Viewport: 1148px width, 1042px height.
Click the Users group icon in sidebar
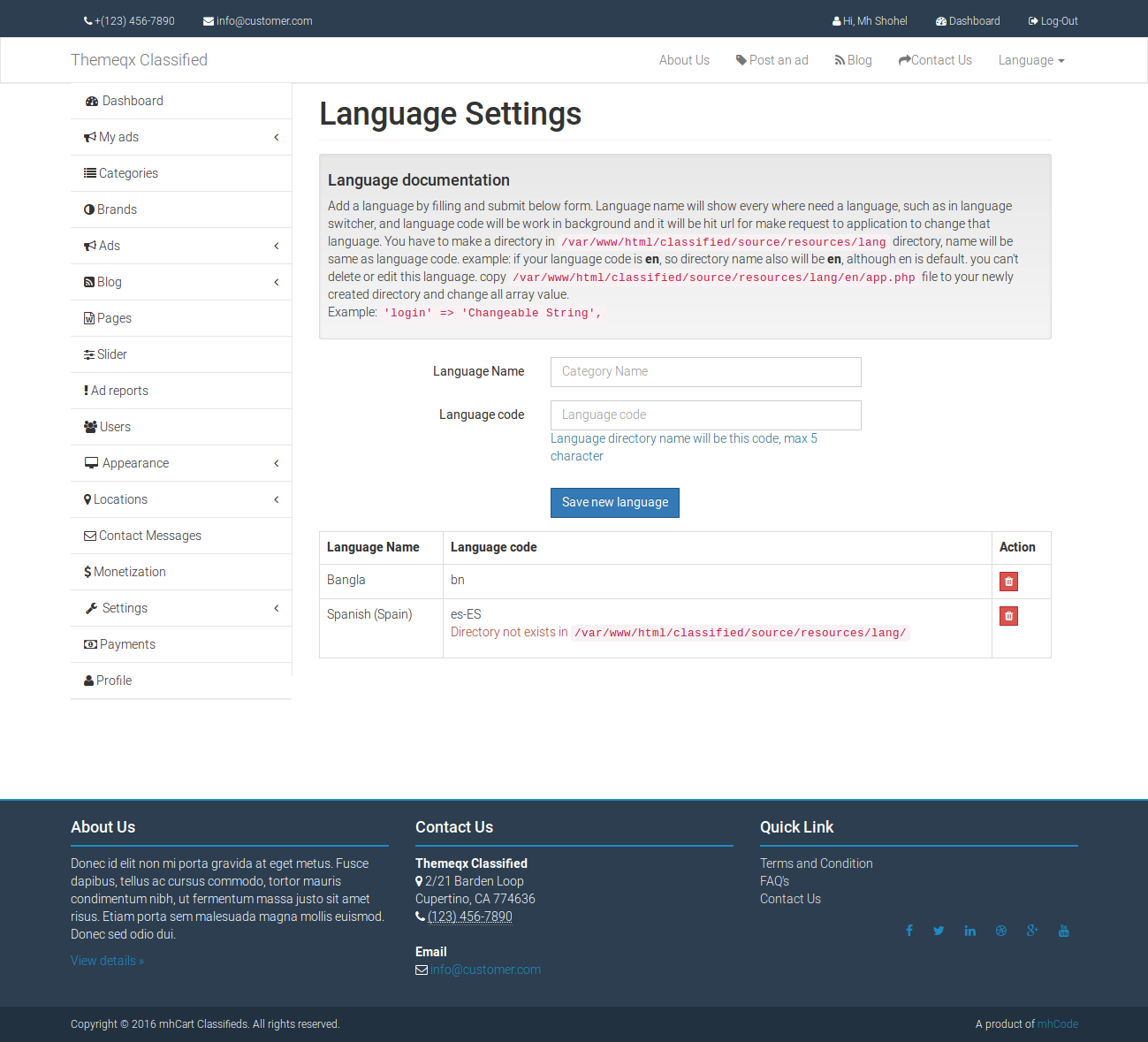[89, 427]
